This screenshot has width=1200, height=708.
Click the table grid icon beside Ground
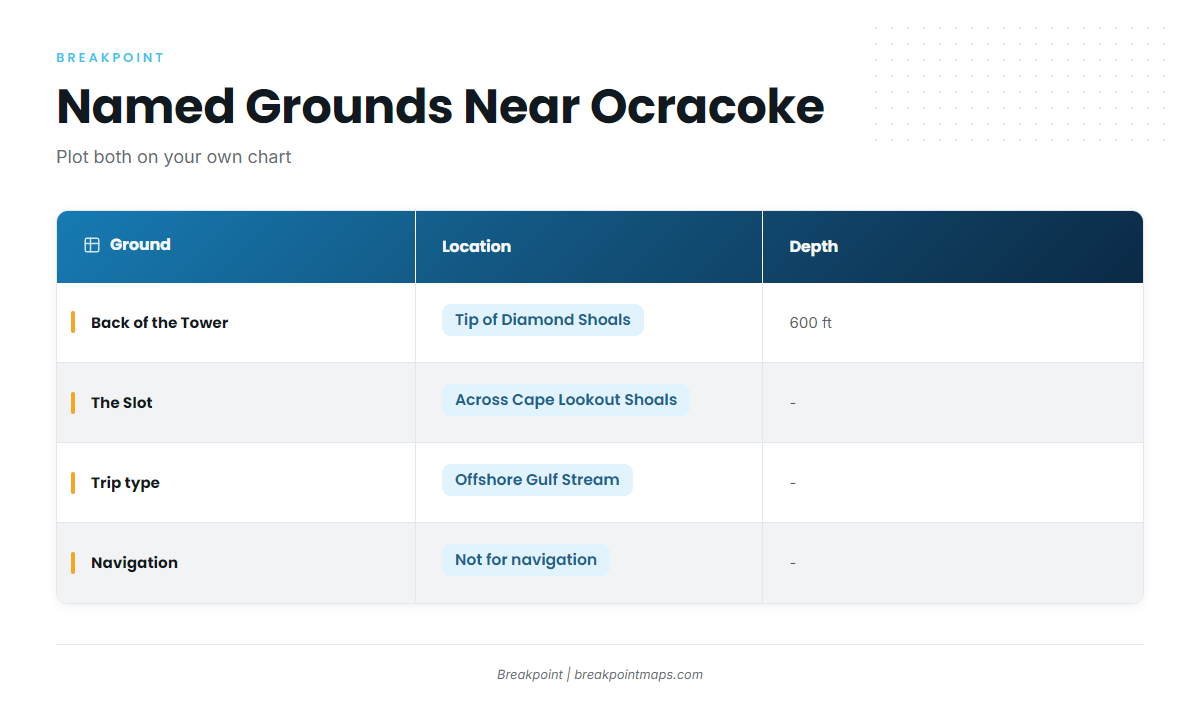click(92, 245)
